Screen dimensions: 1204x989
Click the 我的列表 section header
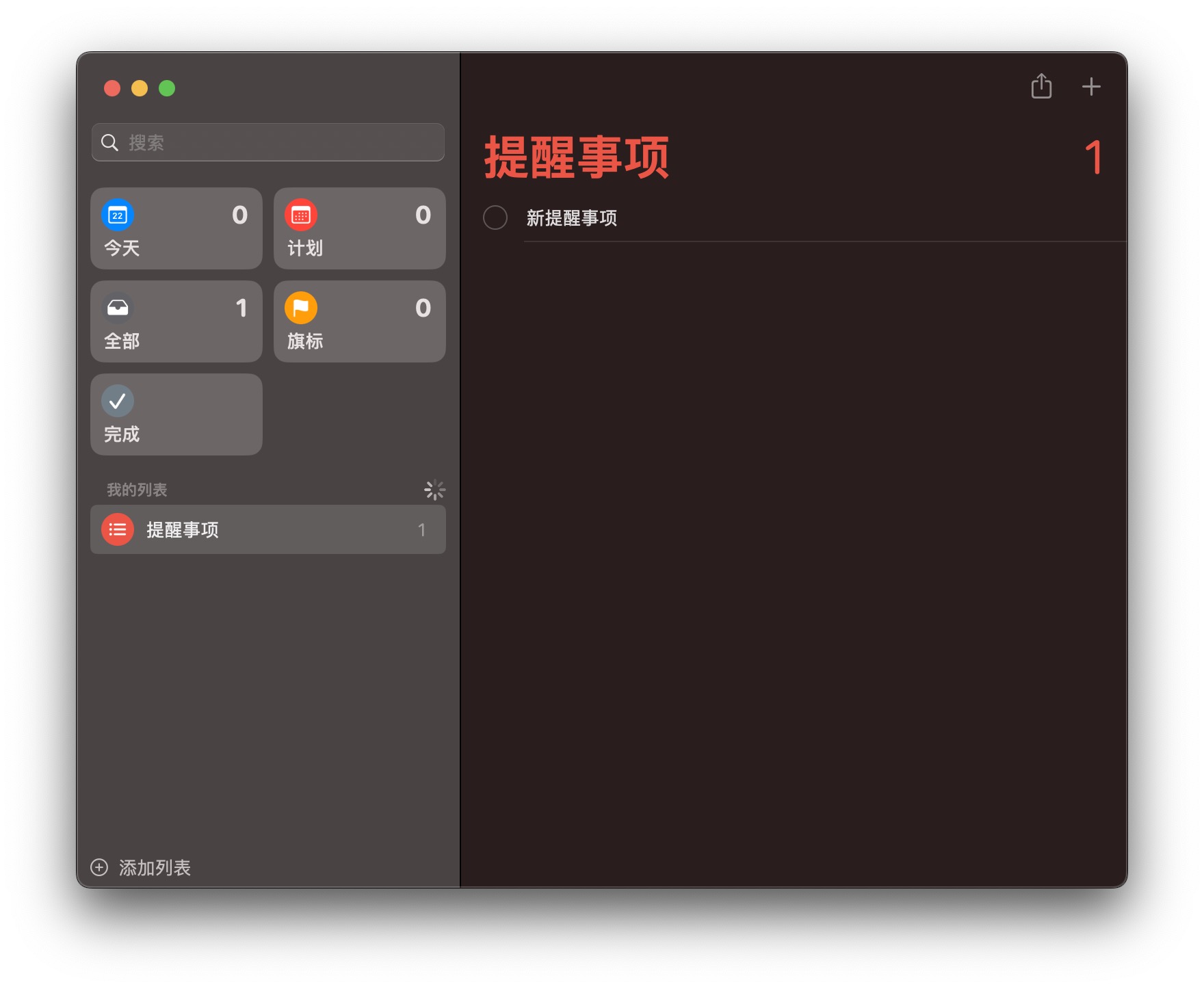pos(137,490)
